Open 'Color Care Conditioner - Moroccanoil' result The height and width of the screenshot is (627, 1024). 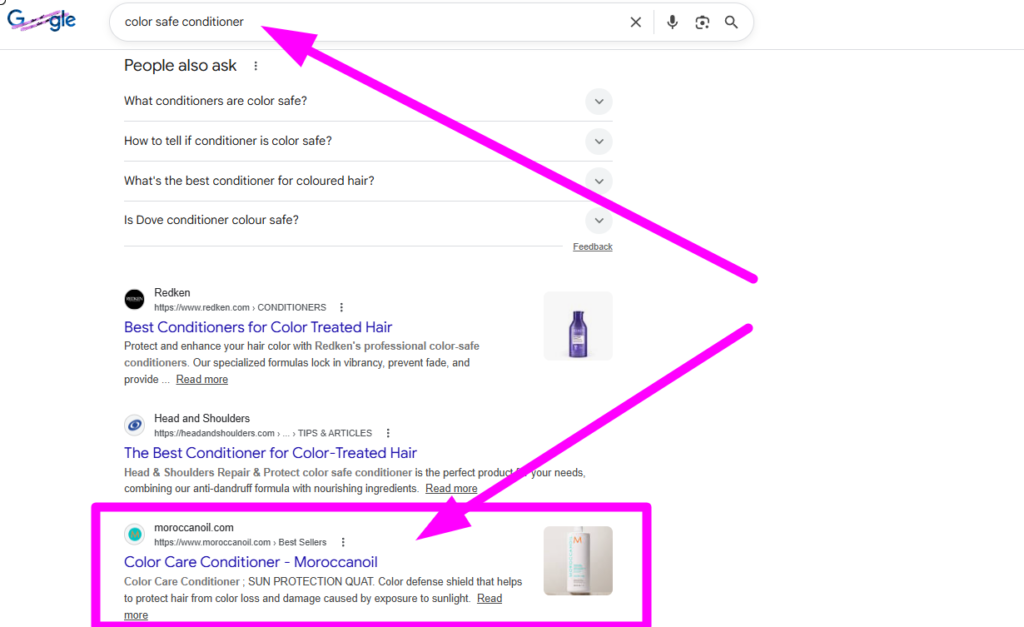coord(250,561)
